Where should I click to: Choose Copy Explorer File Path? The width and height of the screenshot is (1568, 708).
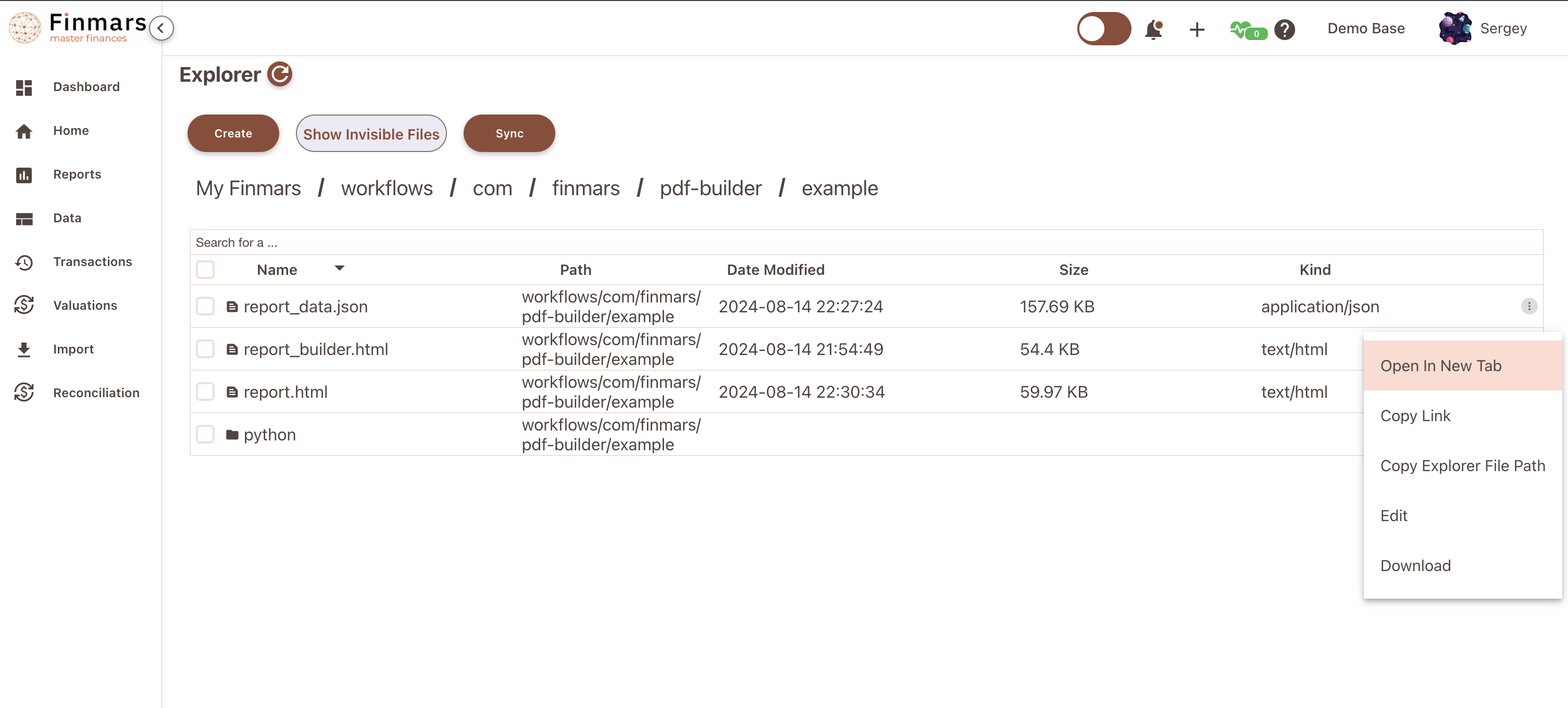pyautogui.click(x=1463, y=466)
